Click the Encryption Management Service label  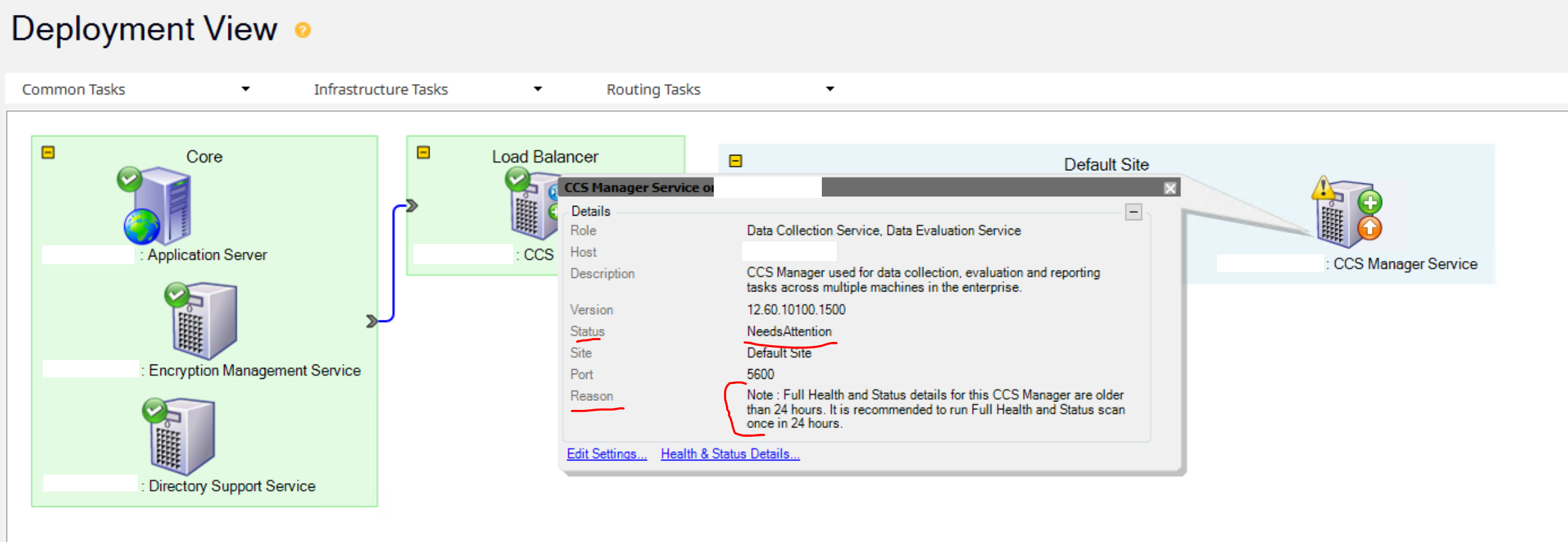click(x=254, y=370)
